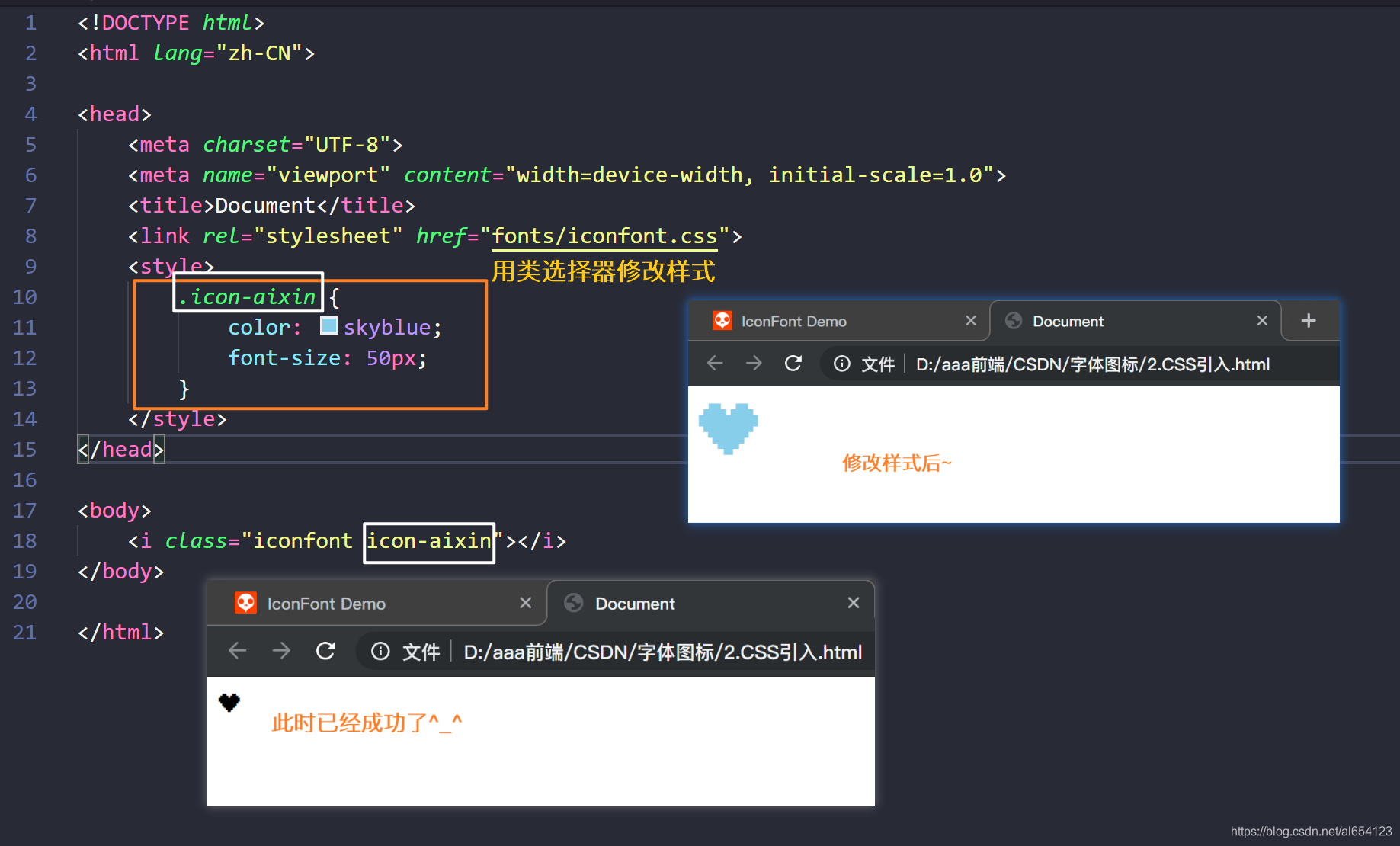
Task: Click the Document text inside title tag
Action: (x=265, y=206)
